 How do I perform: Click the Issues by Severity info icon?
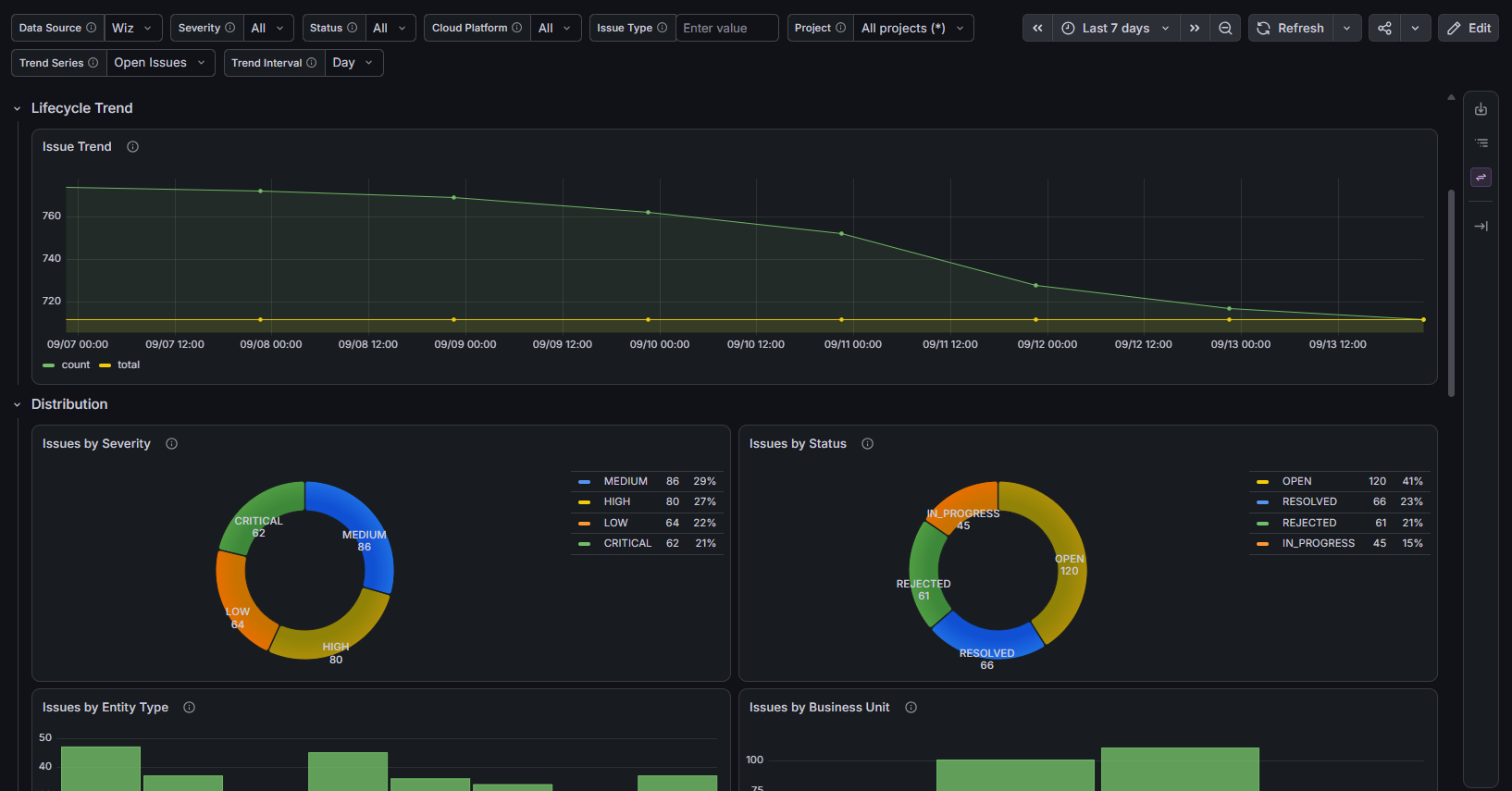coord(171,444)
